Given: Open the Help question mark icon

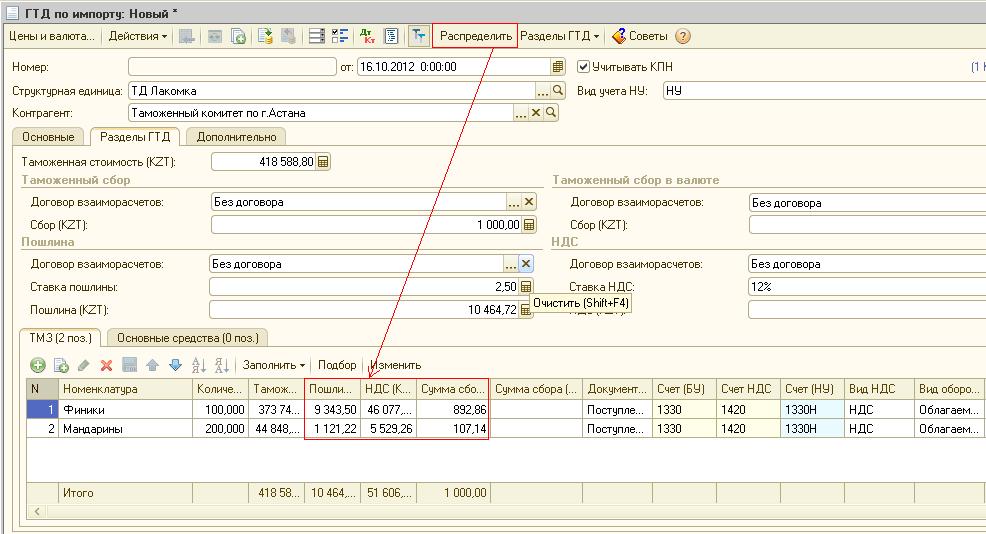Looking at the screenshot, I should (683, 36).
